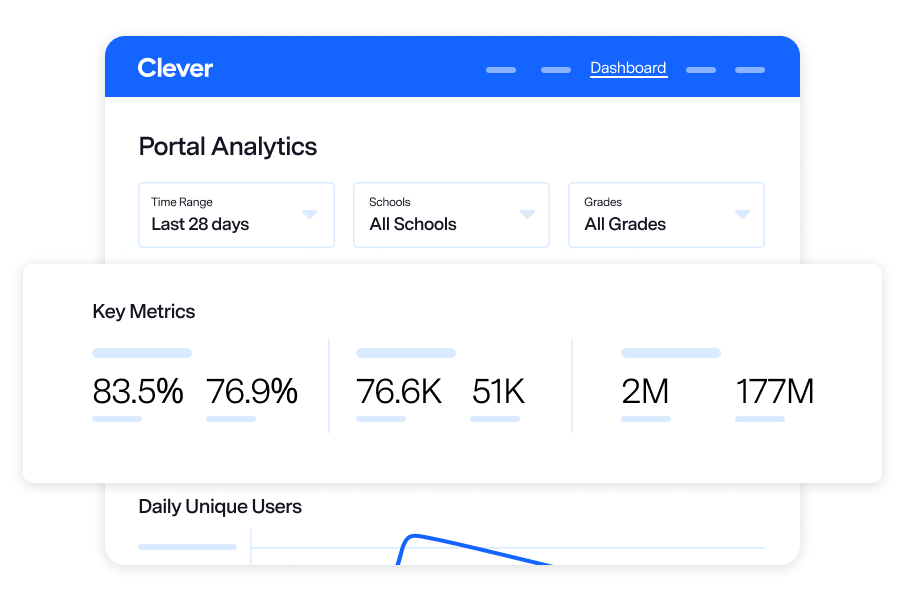Expand the Time Range dropdown arrow

coord(309,214)
